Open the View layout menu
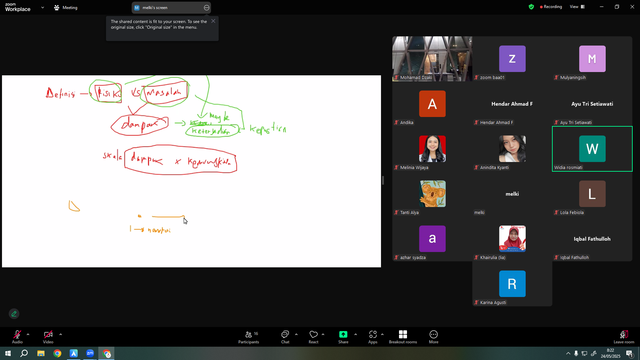640x360 pixels. pos(577,7)
